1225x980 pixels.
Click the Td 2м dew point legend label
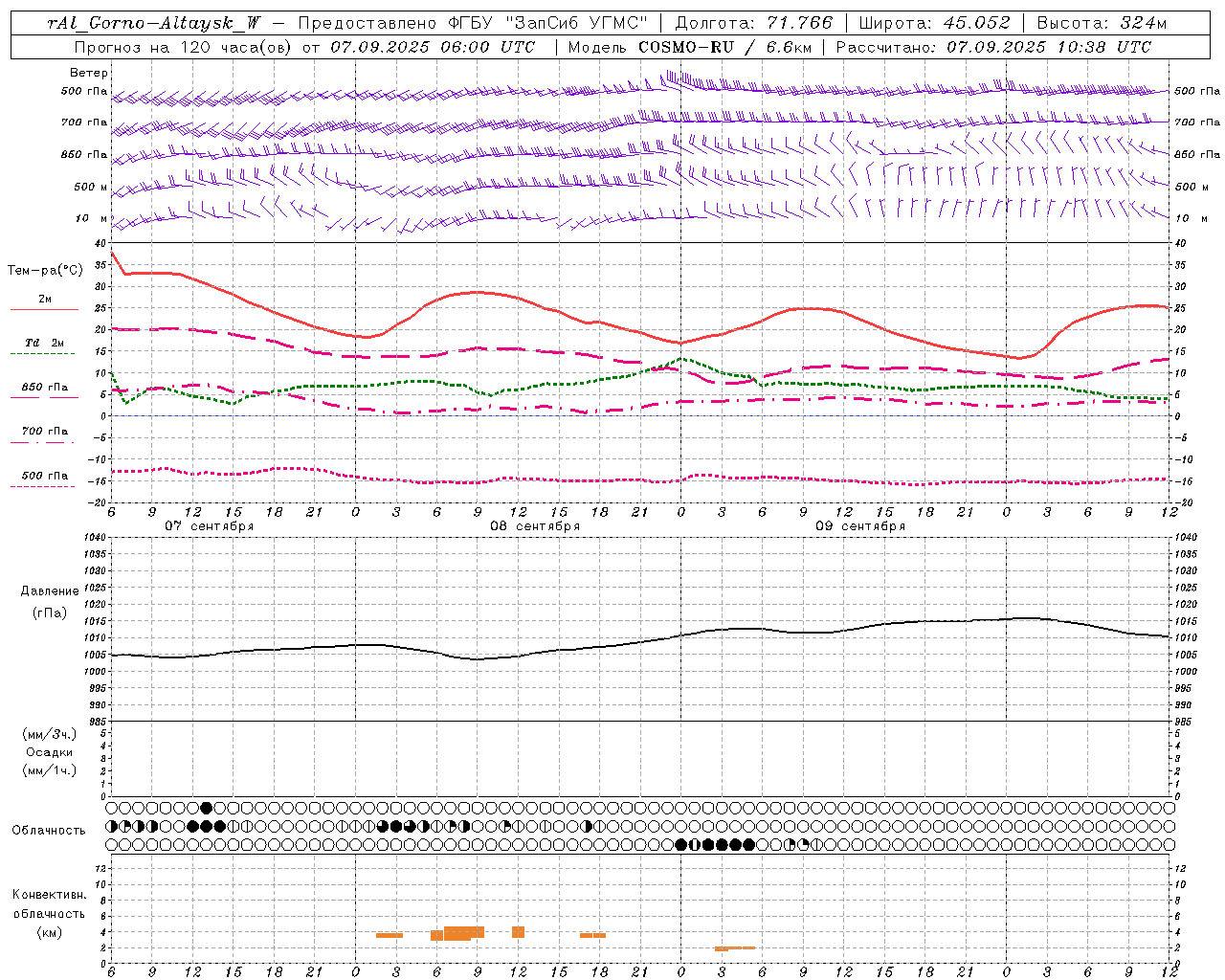[44, 343]
